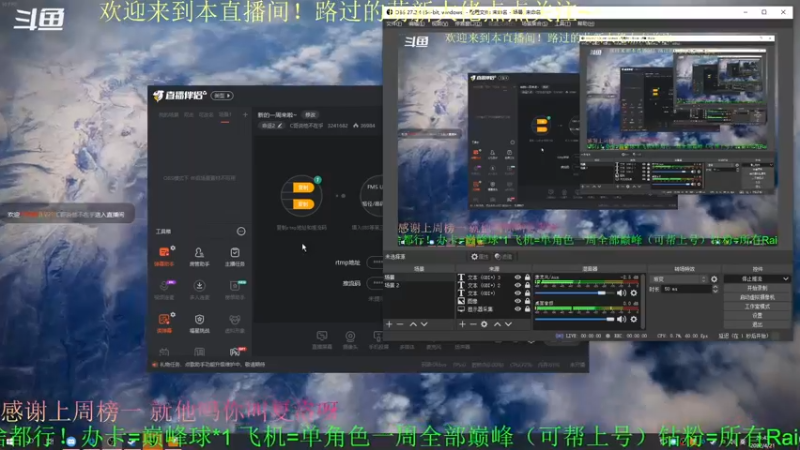Open the 主播任务 streamer tasks tool

(235, 256)
